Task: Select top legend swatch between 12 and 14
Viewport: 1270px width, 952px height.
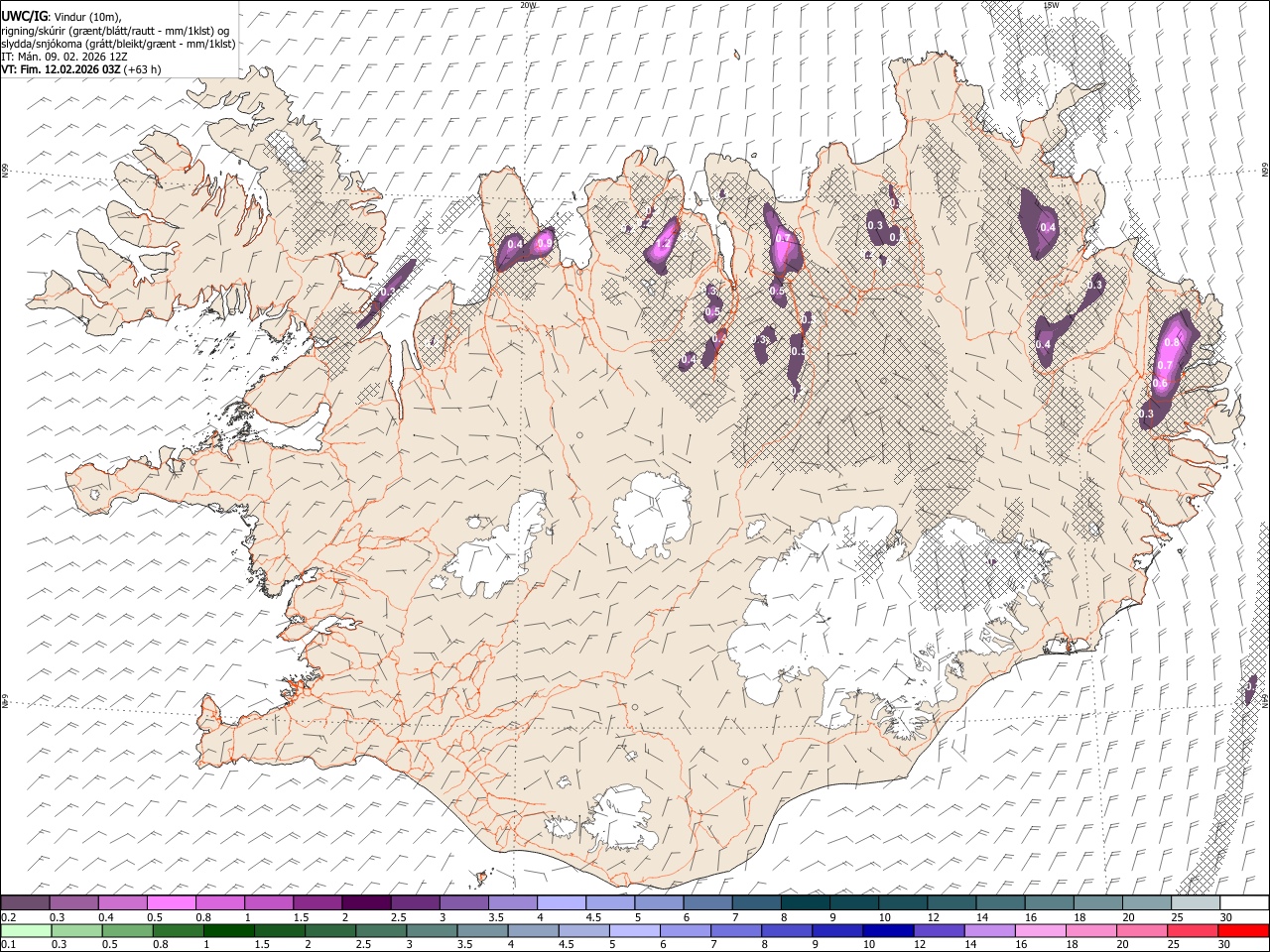Action: click(x=952, y=902)
